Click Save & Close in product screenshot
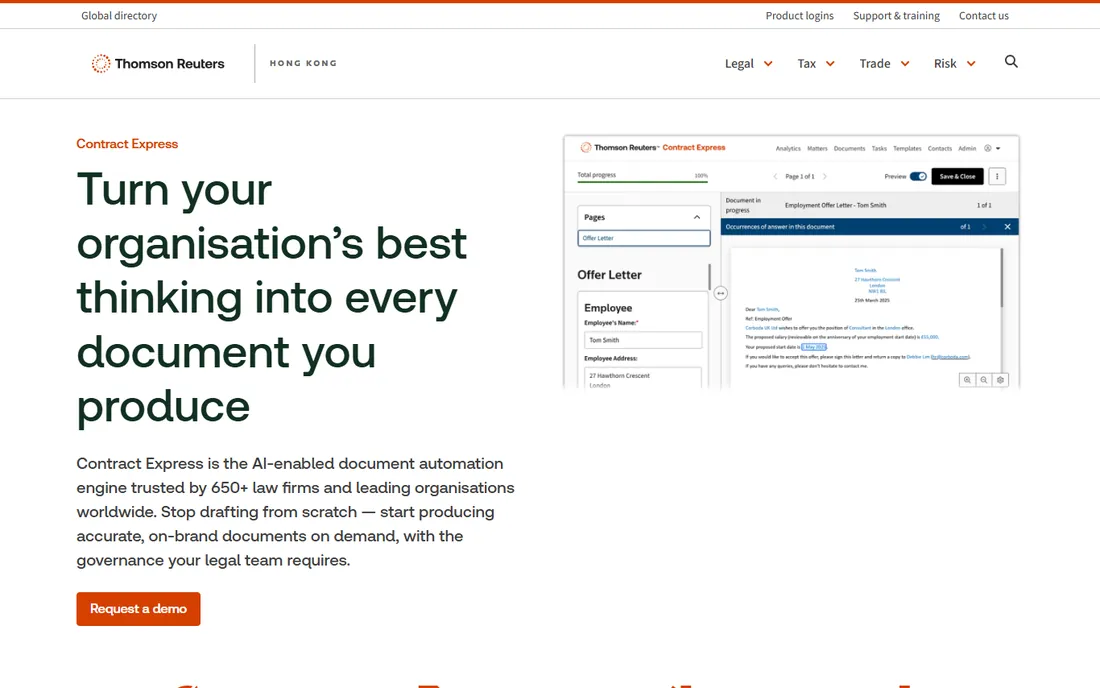 (x=958, y=176)
